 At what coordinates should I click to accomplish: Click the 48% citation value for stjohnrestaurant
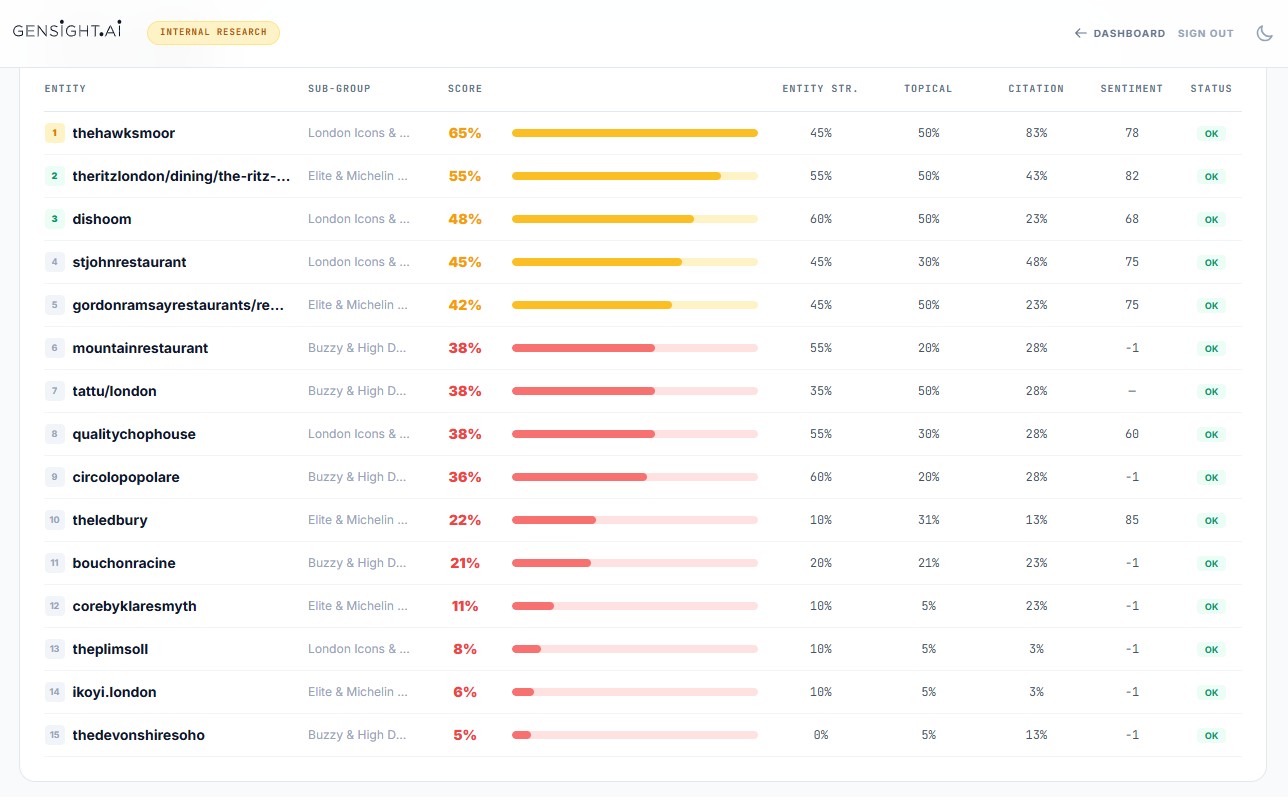(1036, 262)
